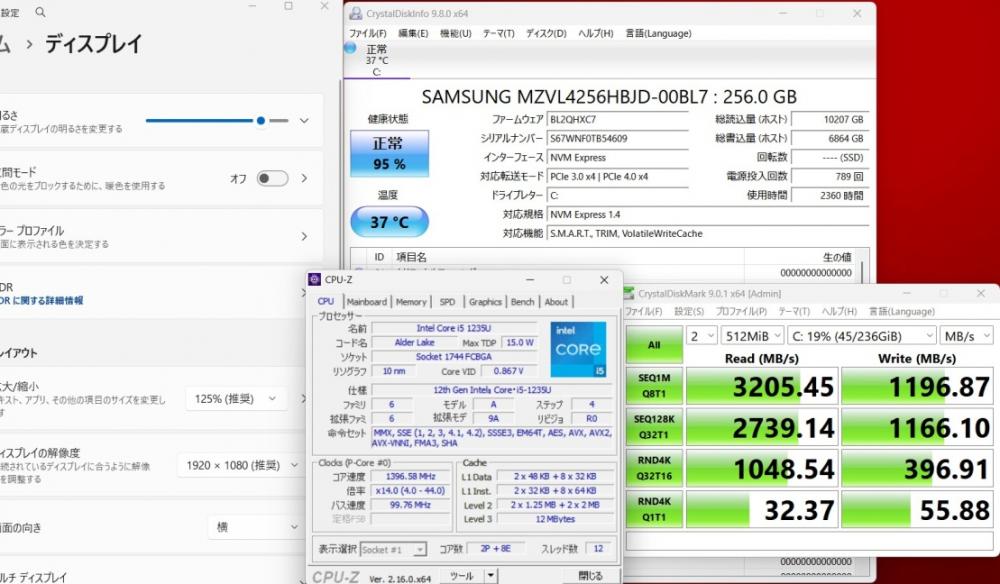Viewport: 1000px width, 584px height.
Task: Click the search icon in Settings title bar
Action: (40, 12)
